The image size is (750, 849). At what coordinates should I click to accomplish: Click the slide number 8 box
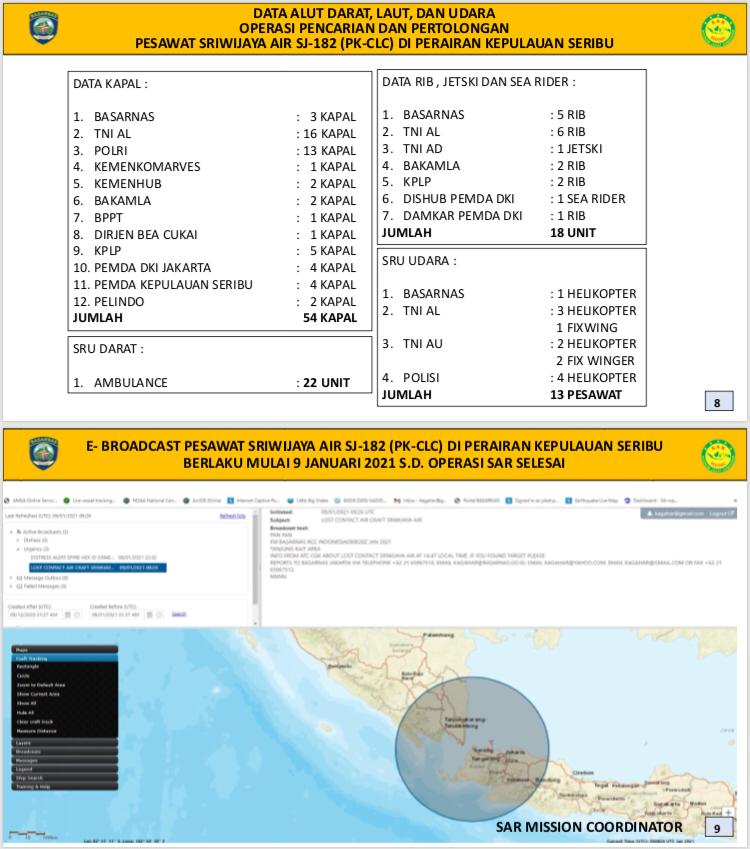[719, 402]
